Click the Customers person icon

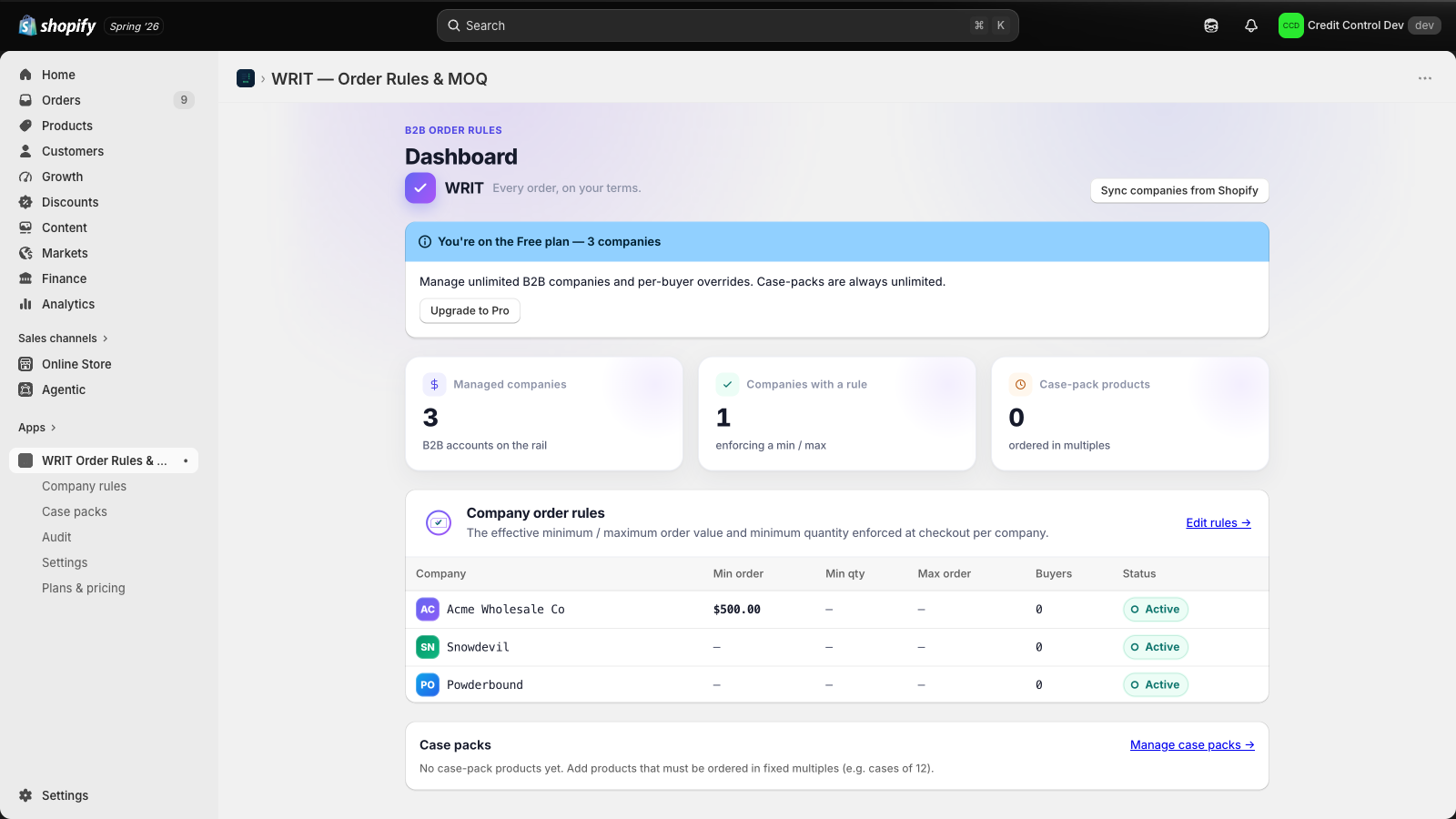coord(25,151)
